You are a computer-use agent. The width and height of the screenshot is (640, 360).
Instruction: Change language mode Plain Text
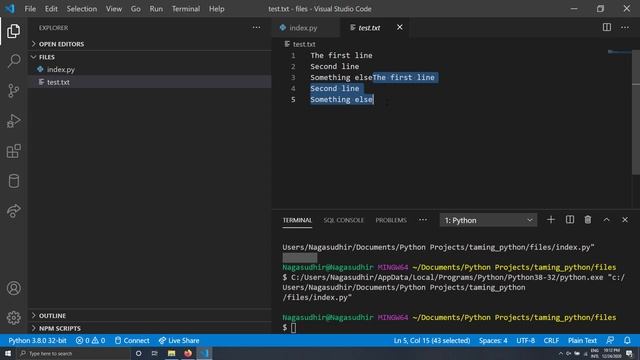[x=582, y=340]
